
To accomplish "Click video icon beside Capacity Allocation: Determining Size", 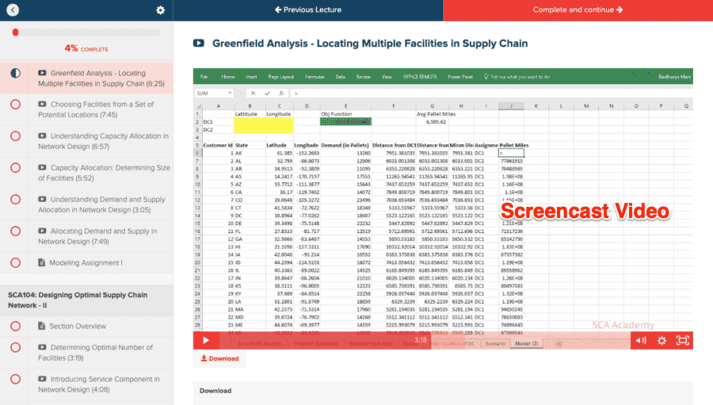I will pos(42,167).
